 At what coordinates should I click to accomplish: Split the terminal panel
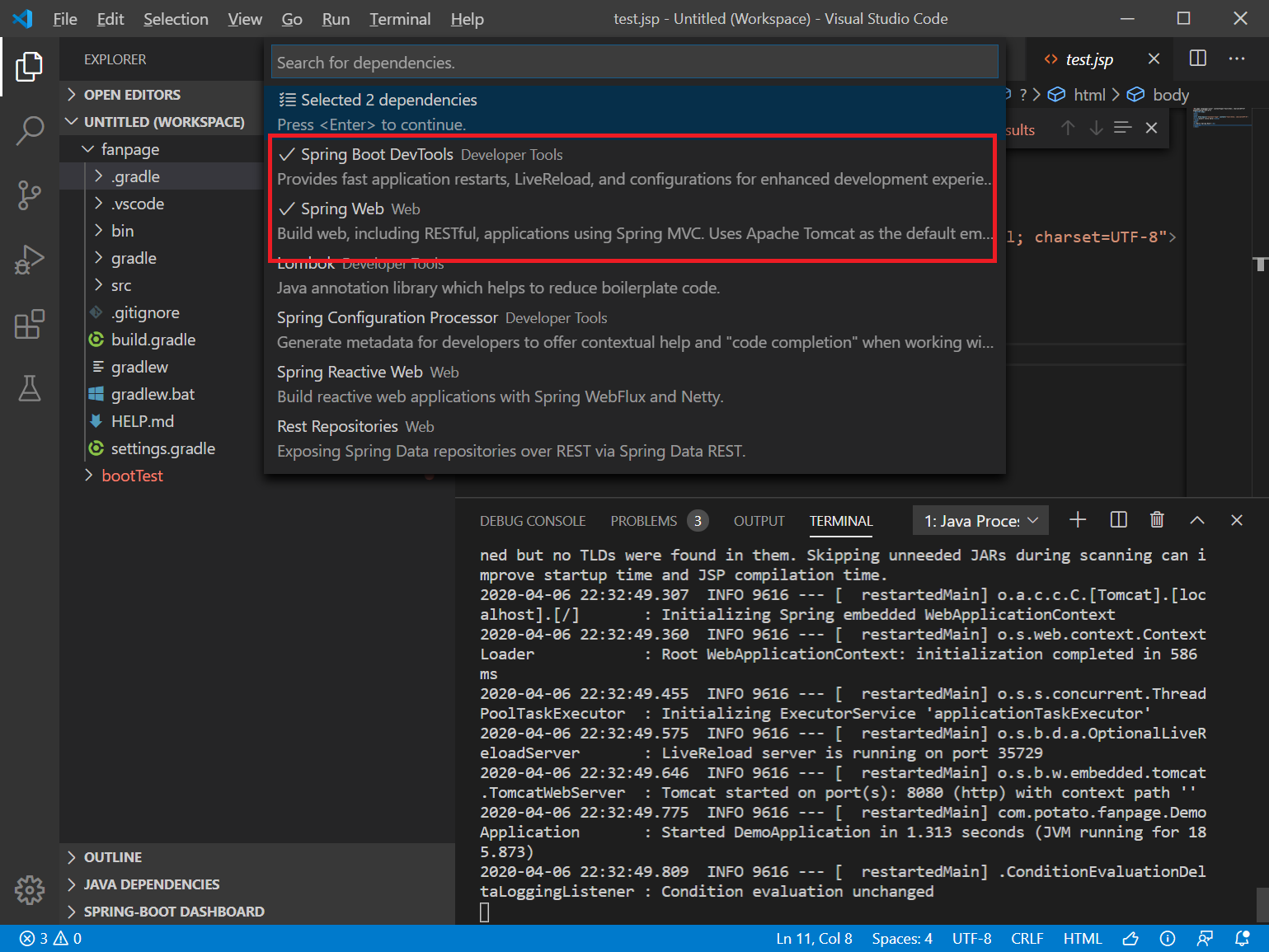(x=1119, y=520)
